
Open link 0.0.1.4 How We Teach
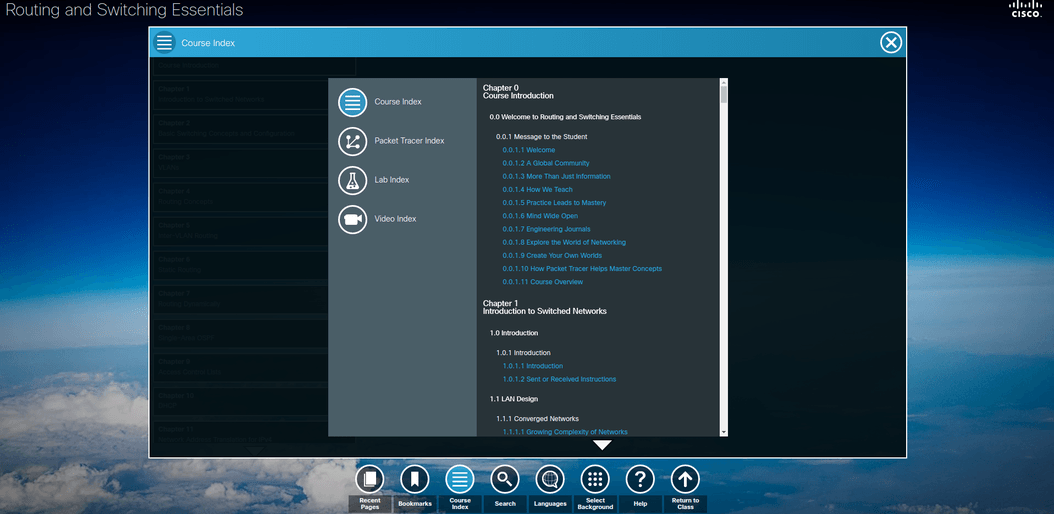pyautogui.click(x=538, y=189)
